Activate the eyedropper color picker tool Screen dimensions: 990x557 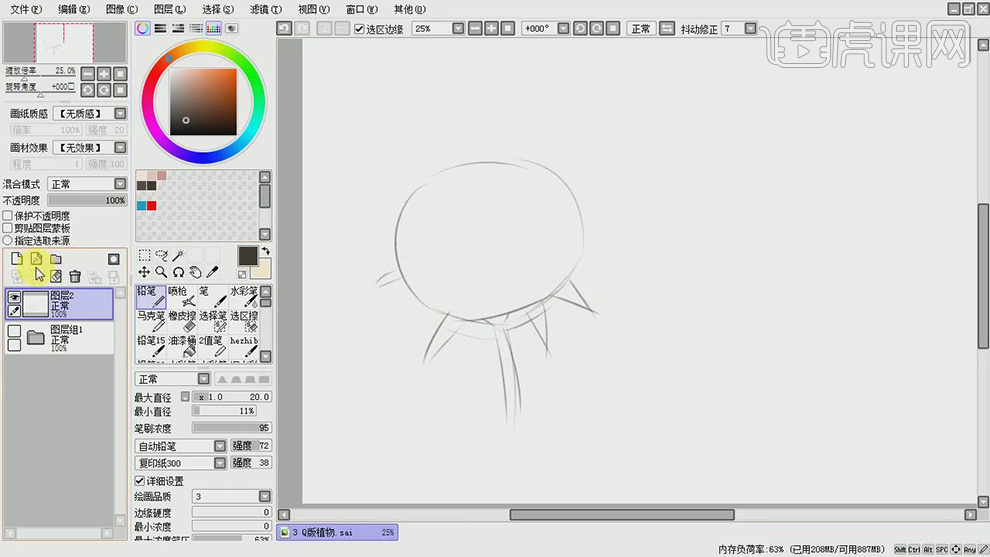click(x=213, y=272)
